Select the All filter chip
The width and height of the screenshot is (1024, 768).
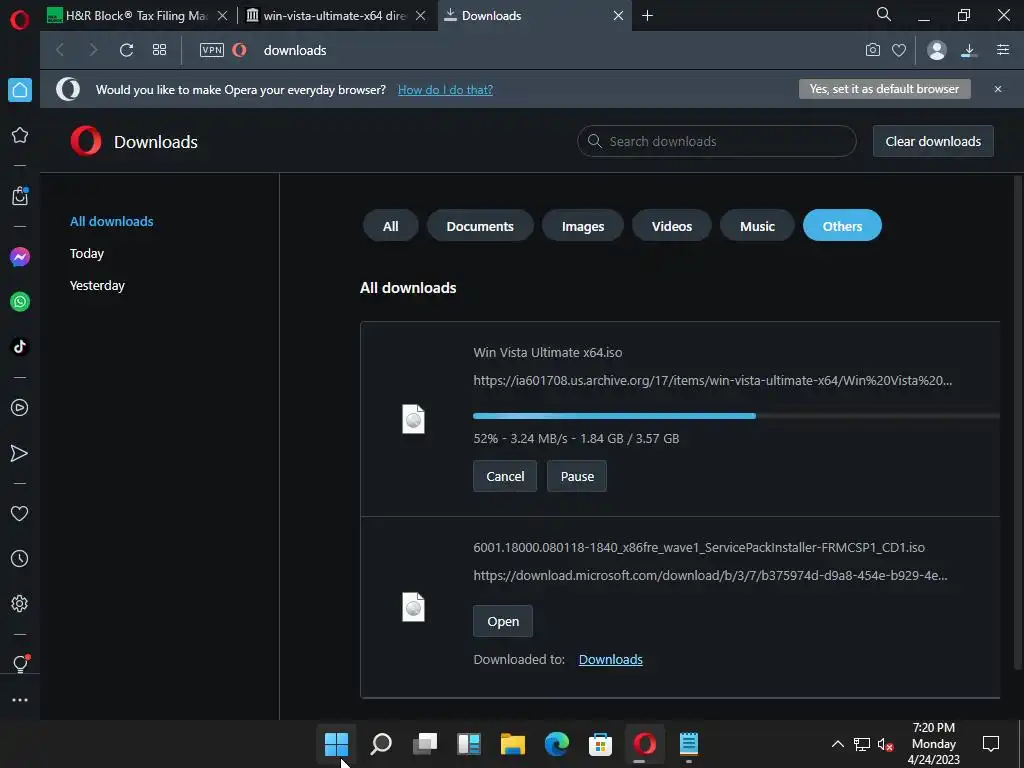tap(391, 226)
